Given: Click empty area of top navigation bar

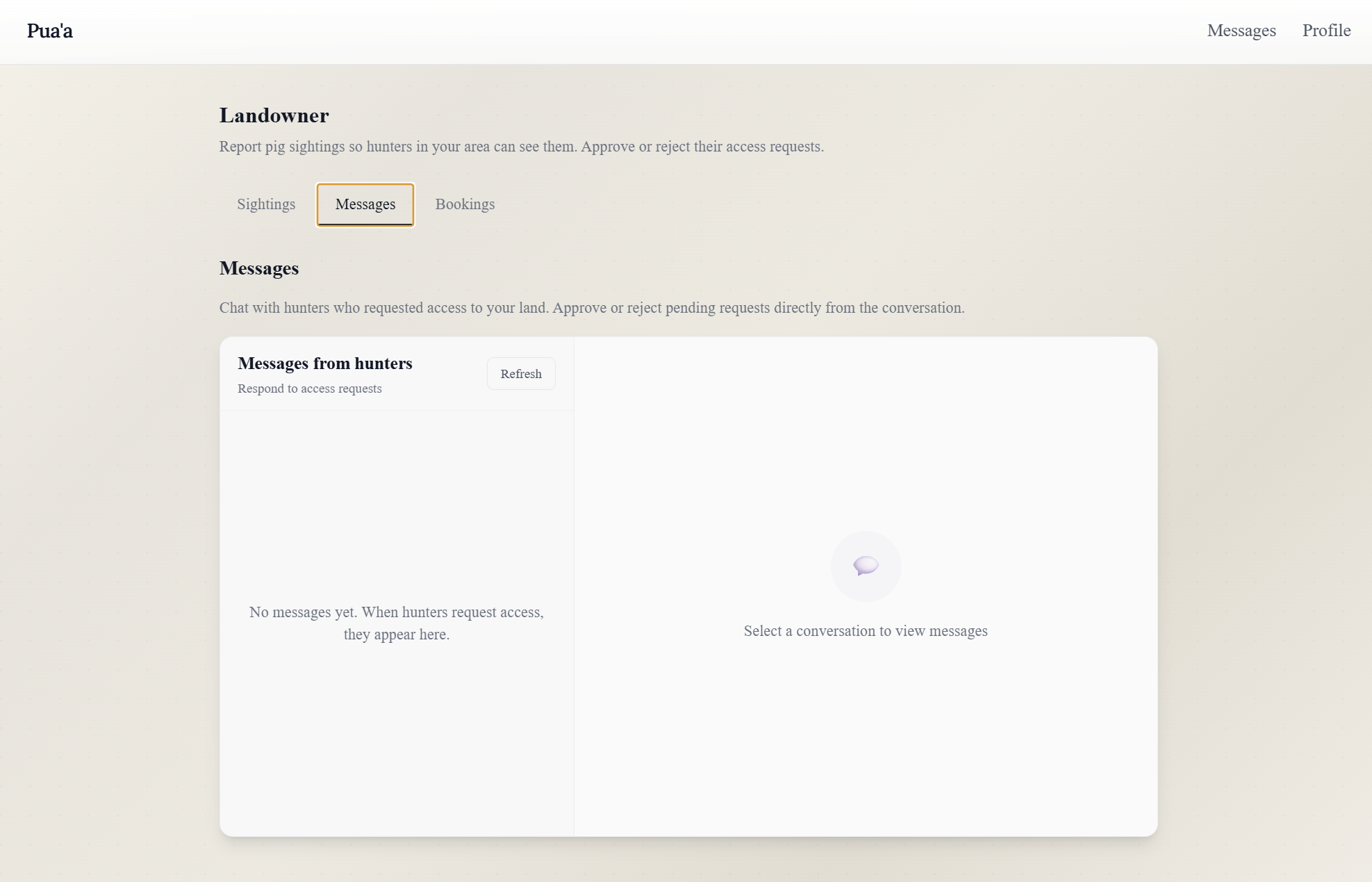Looking at the screenshot, I should (x=625, y=31).
